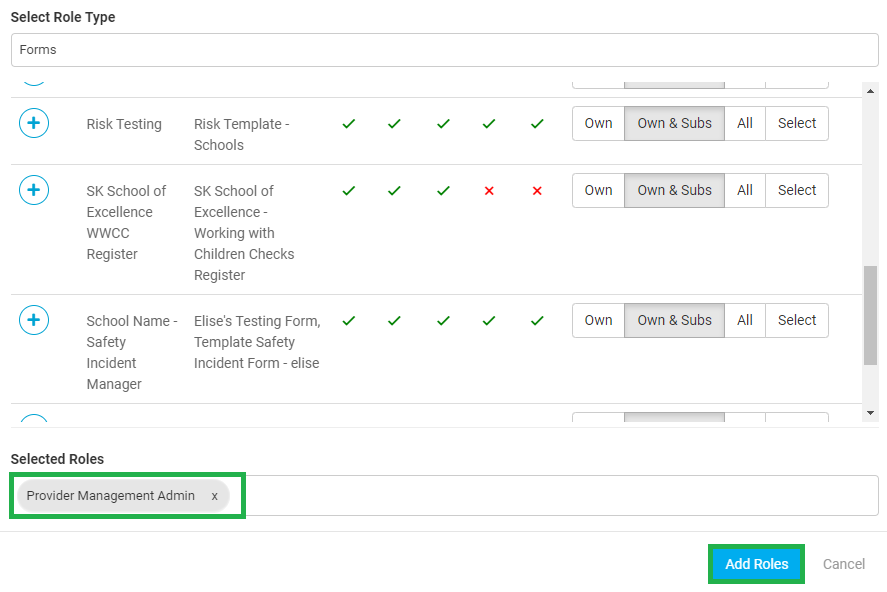This screenshot has width=887, height=592.
Task: Set SK School WWCC Register to Own & Subs
Action: click(674, 191)
